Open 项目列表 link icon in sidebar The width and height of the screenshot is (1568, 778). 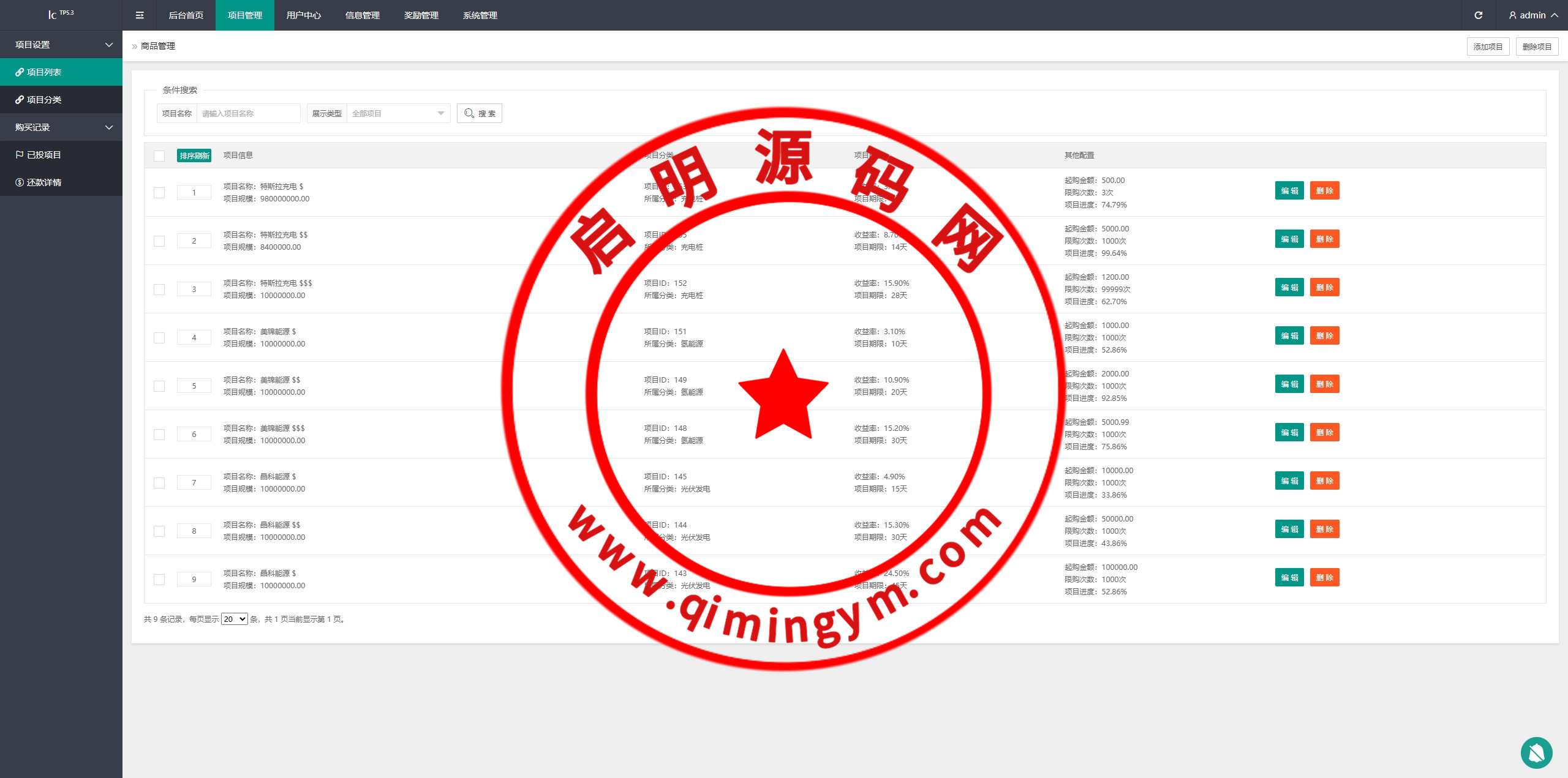(20, 72)
